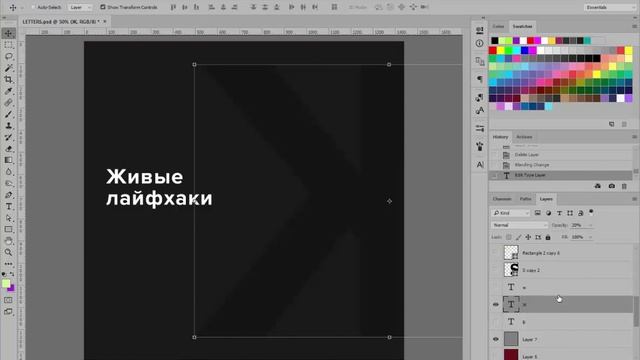Select the Clone Stamp tool

point(9,125)
